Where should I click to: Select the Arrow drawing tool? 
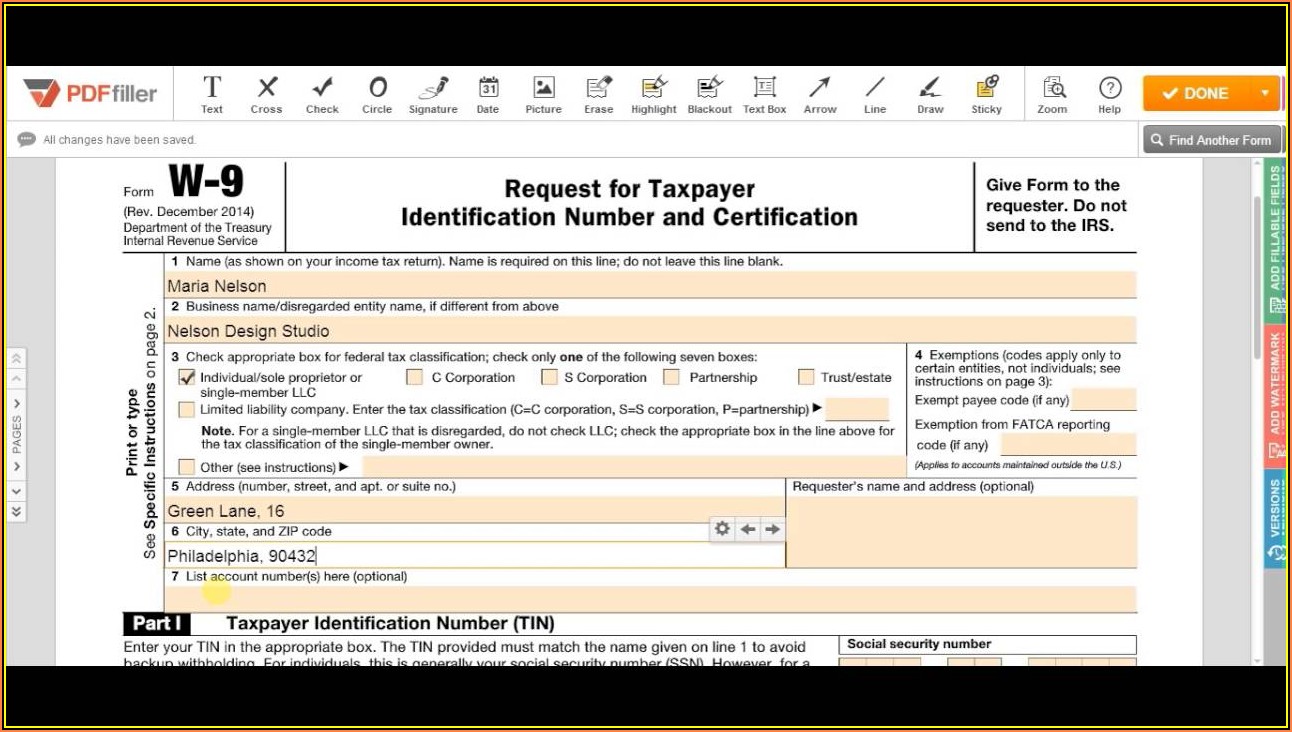pyautogui.click(x=820, y=94)
